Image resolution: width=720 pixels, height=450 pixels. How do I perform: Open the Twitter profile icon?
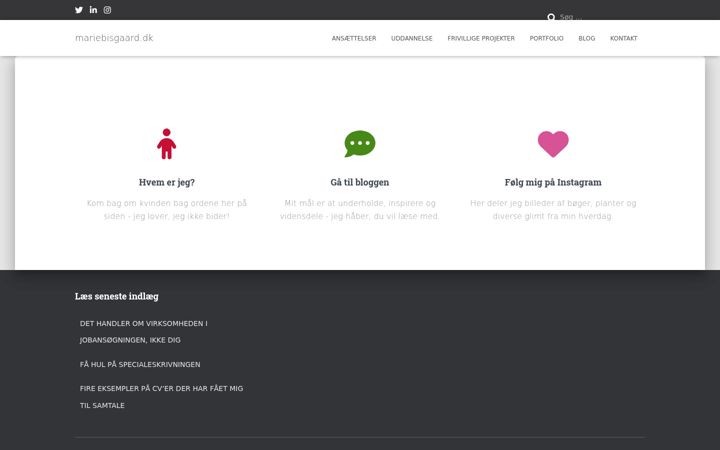(79, 10)
